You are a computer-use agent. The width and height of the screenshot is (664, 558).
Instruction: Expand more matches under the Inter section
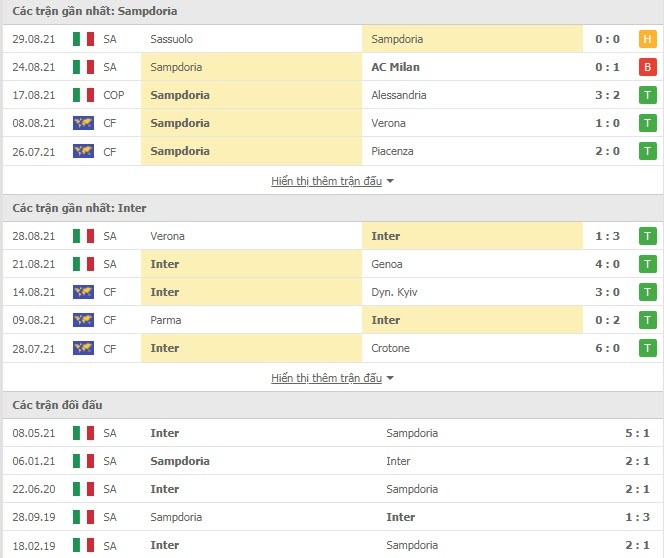pyautogui.click(x=326, y=378)
